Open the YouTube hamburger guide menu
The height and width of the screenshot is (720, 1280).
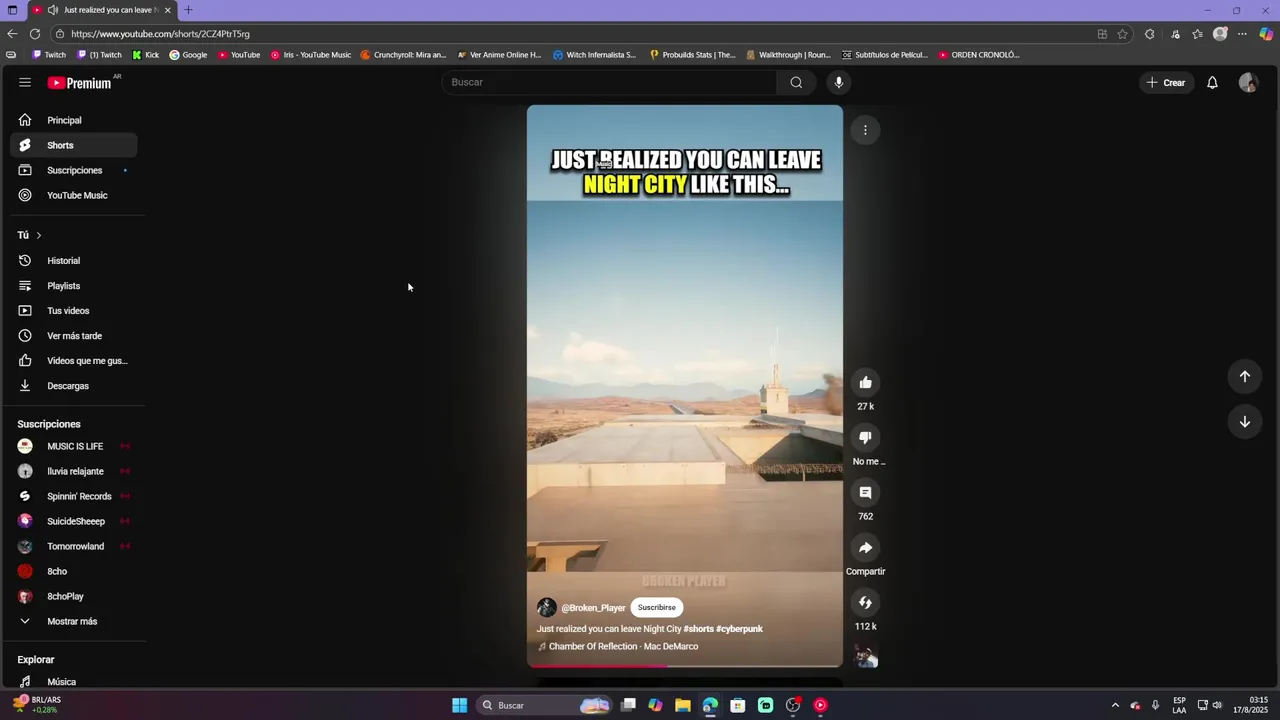click(x=25, y=82)
